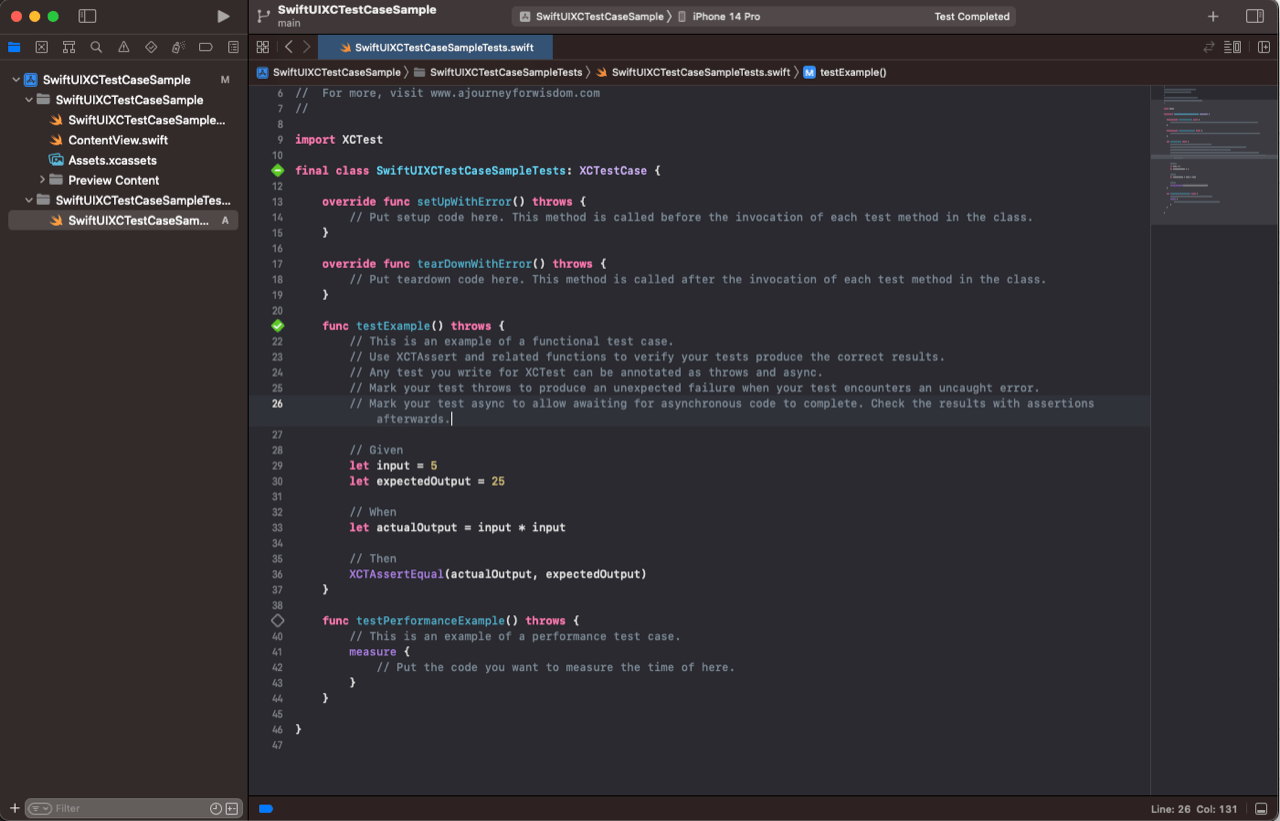Open the Breakpoint navigator
The image size is (1280, 821).
[206, 47]
